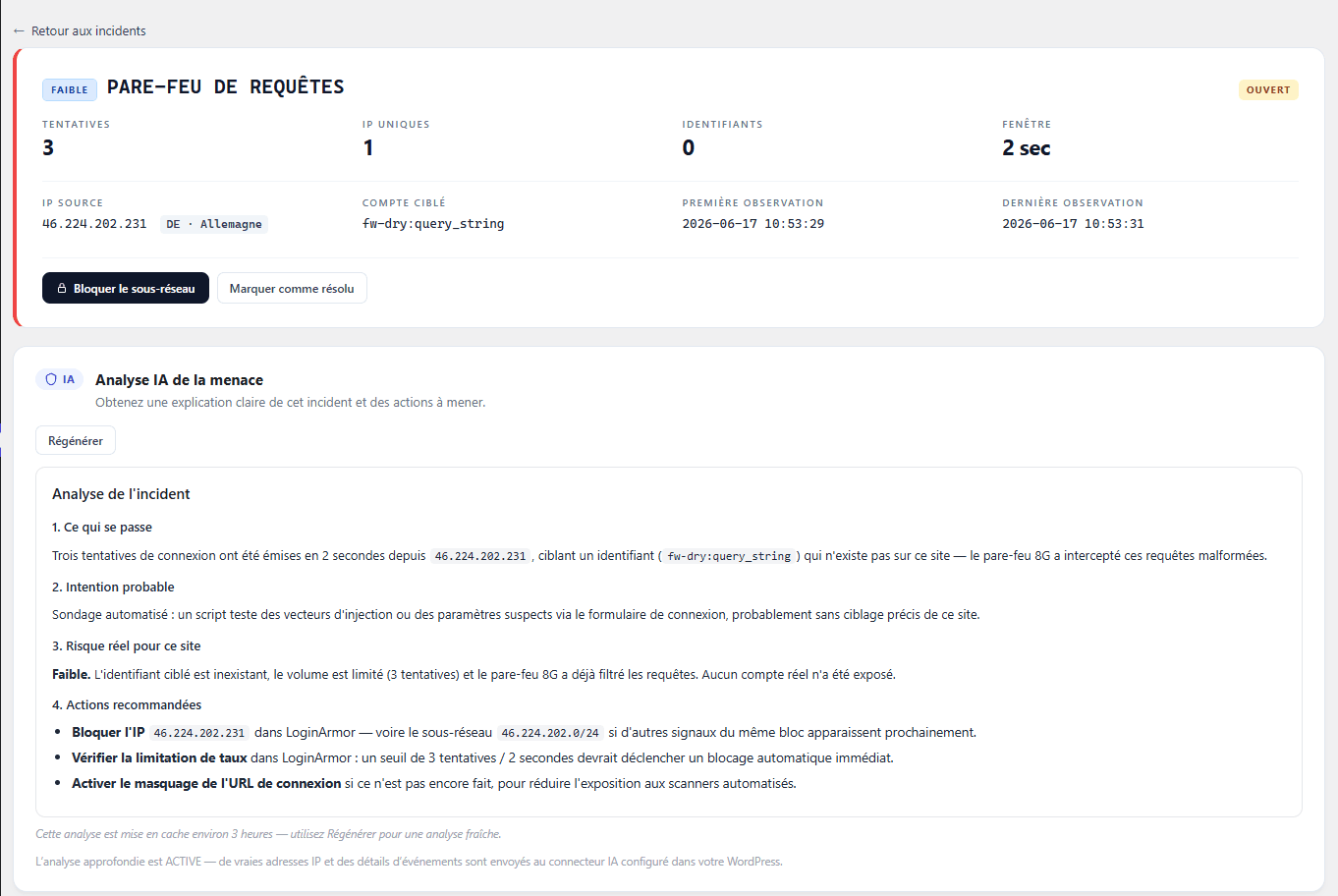Click heading 3. Risque réel pour ce site
The width and height of the screenshot is (1338, 896).
click(x=127, y=645)
